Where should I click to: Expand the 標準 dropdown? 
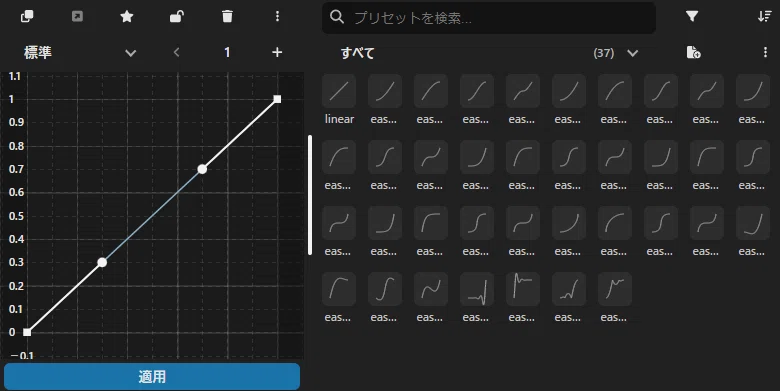(x=80, y=53)
